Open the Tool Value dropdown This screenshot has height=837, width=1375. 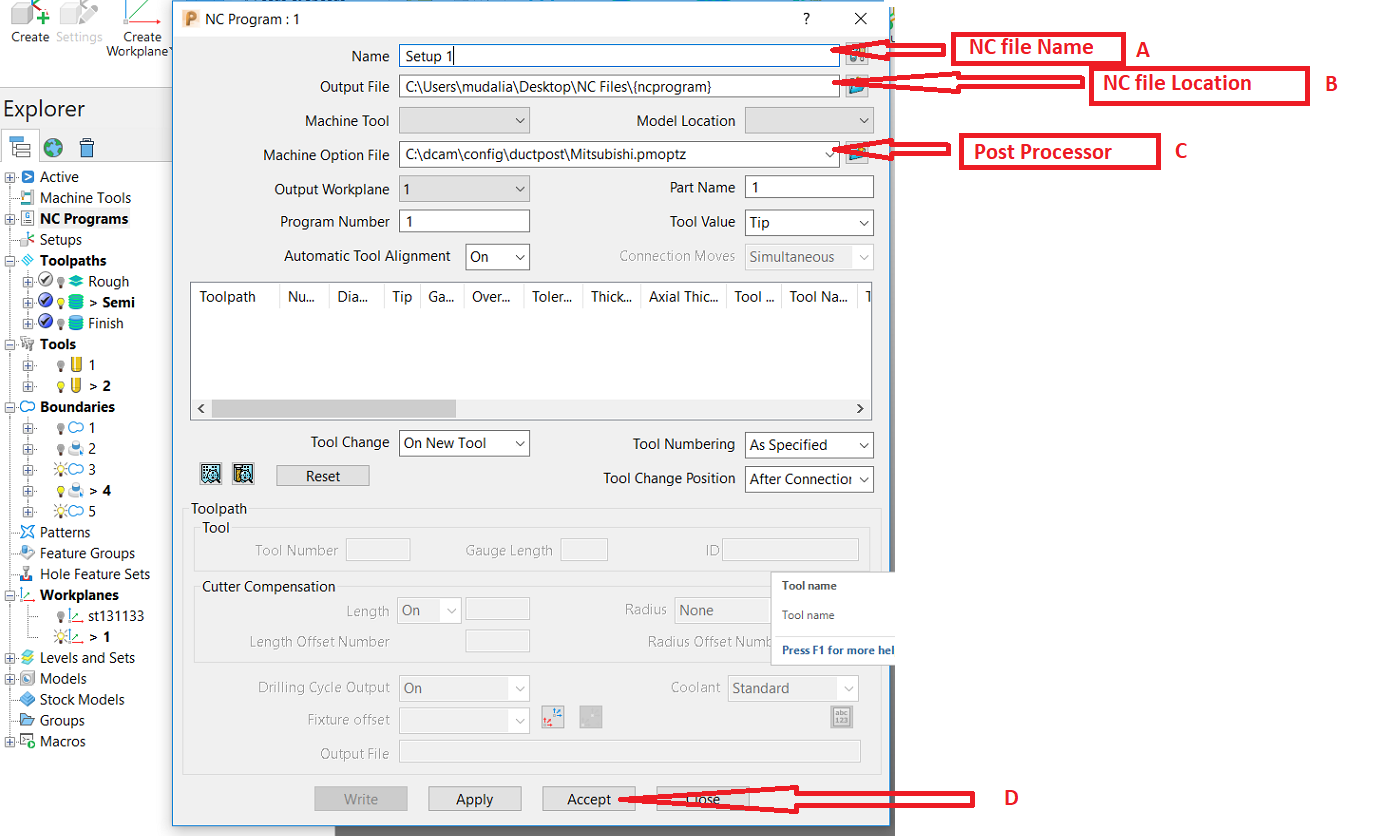[808, 222]
